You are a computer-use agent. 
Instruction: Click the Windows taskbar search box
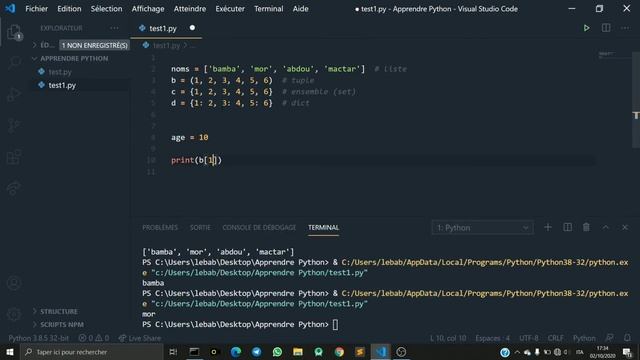(92, 351)
